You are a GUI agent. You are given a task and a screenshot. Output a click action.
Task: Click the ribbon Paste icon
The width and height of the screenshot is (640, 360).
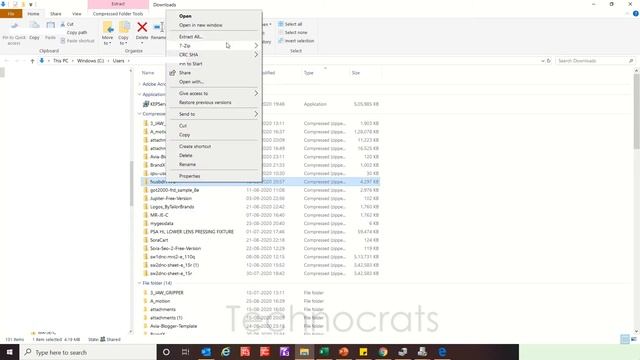[x=50, y=26]
